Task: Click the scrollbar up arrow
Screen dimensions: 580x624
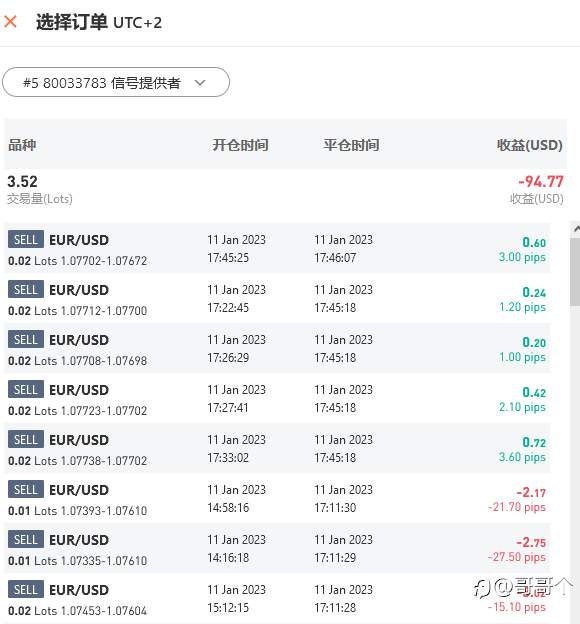Action: click(576, 228)
